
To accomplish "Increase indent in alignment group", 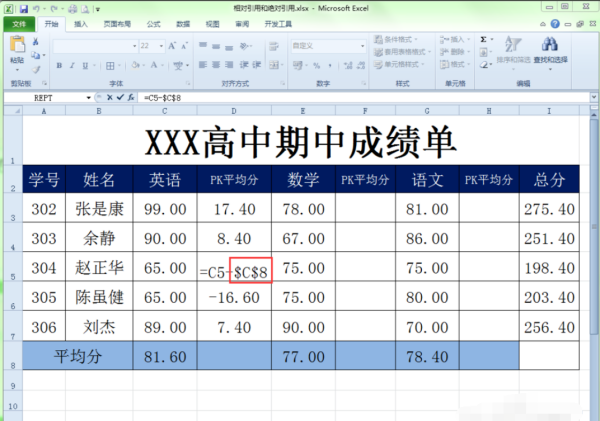I will (256, 65).
